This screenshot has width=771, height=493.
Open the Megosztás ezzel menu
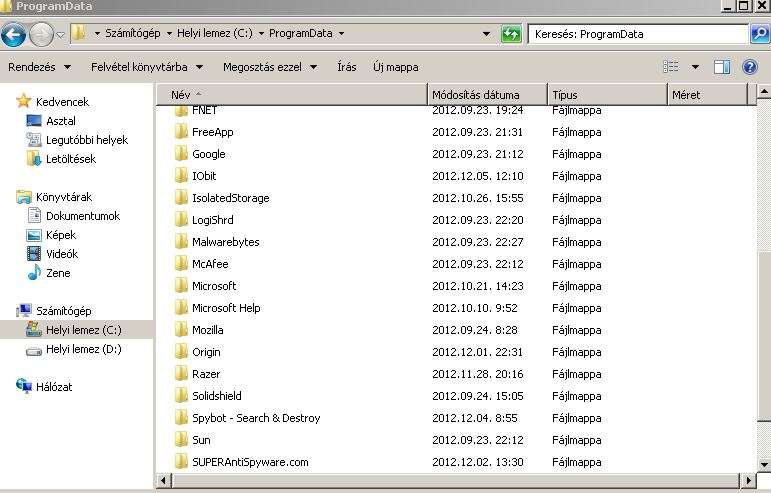point(270,67)
